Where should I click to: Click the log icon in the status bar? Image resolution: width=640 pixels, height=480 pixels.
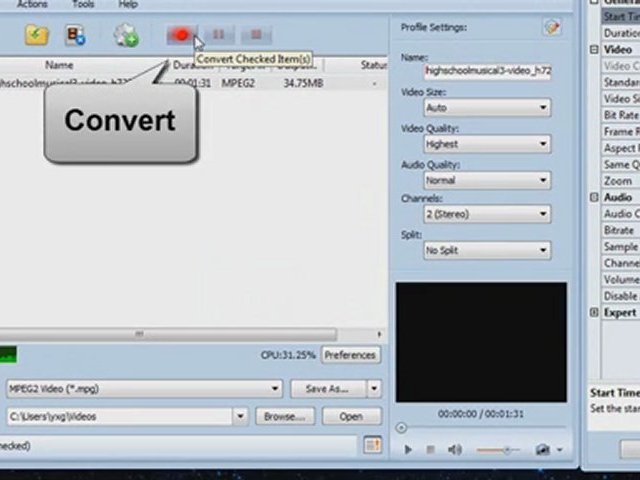[x=372, y=445]
